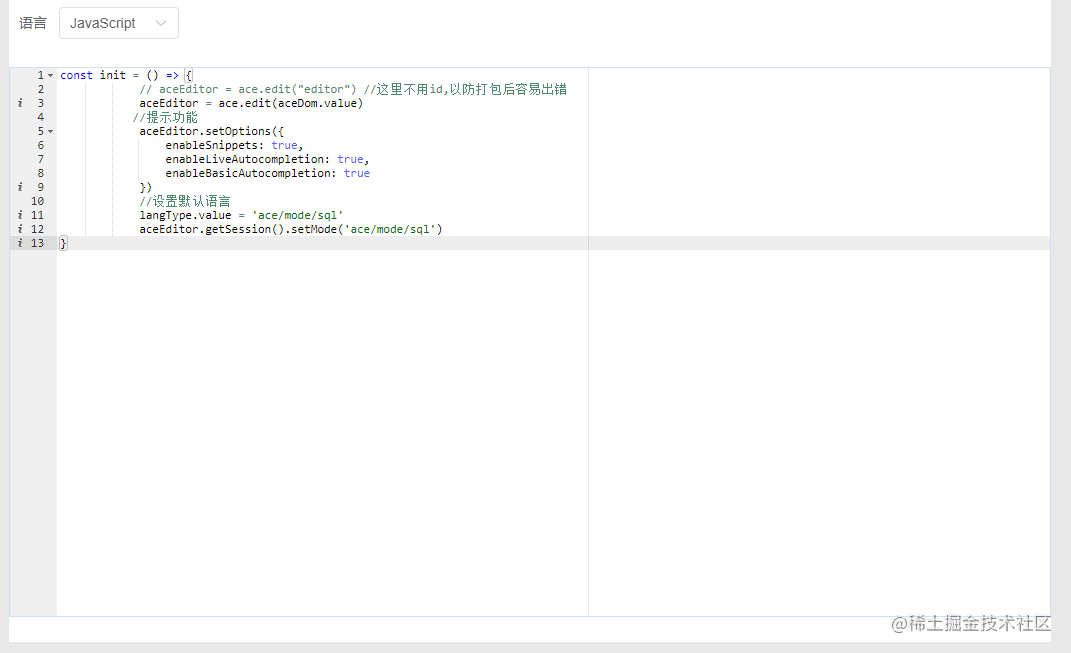Image resolution: width=1071 pixels, height=653 pixels.
Task: Click the info annotation beside line 11
Action: (19, 214)
